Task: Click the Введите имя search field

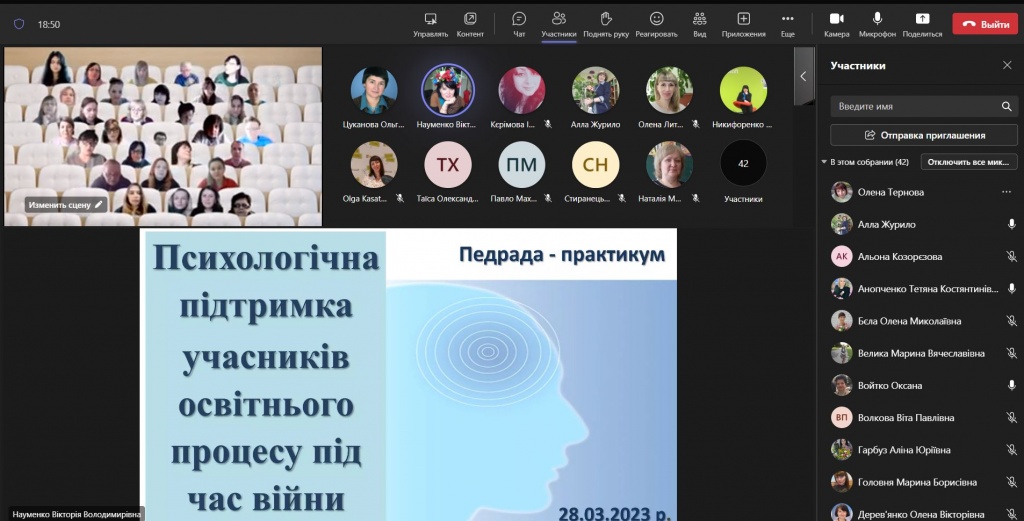Action: pos(923,106)
